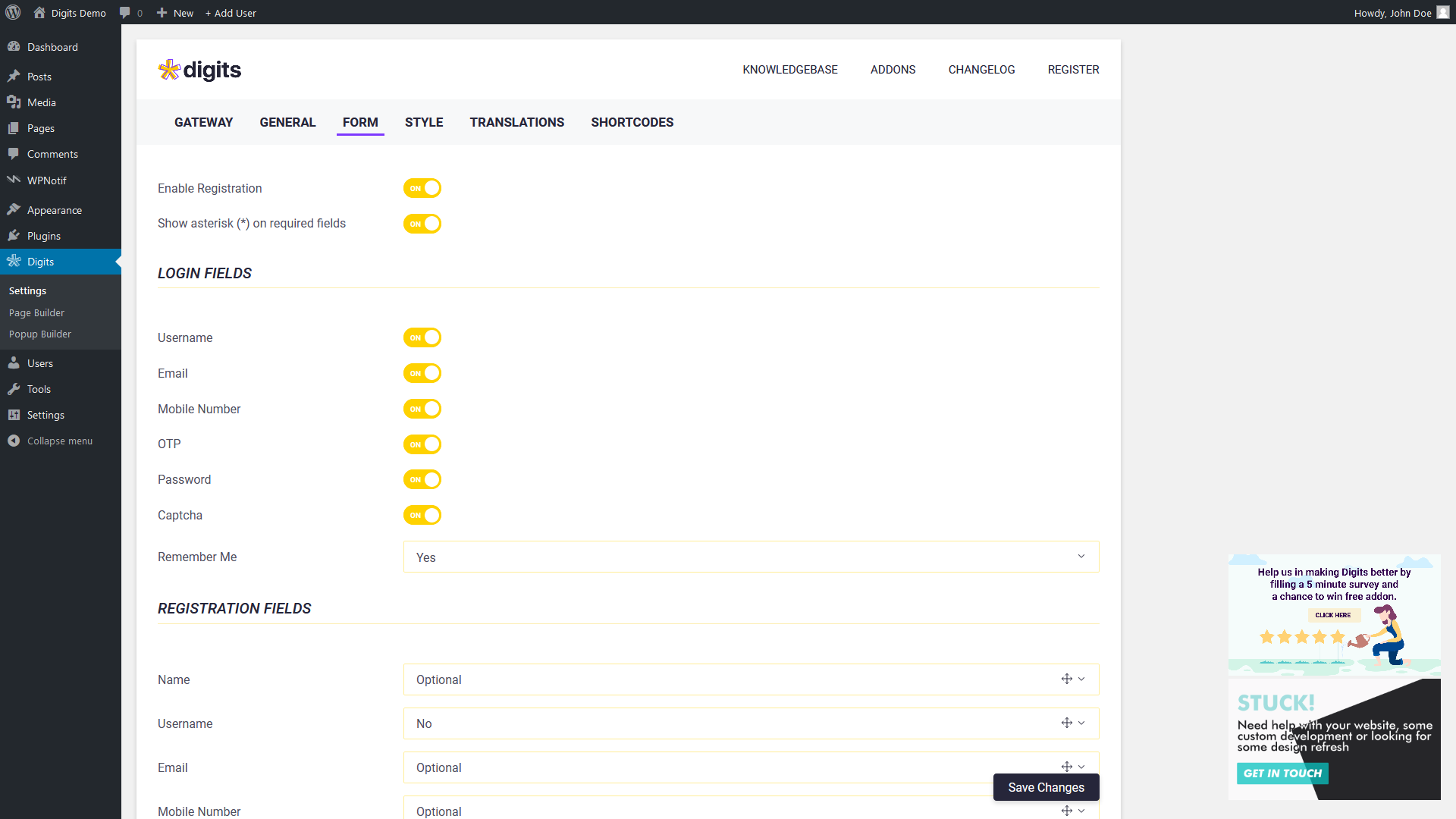1456x819 pixels.
Task: Toggle the Password switch
Action: point(422,479)
